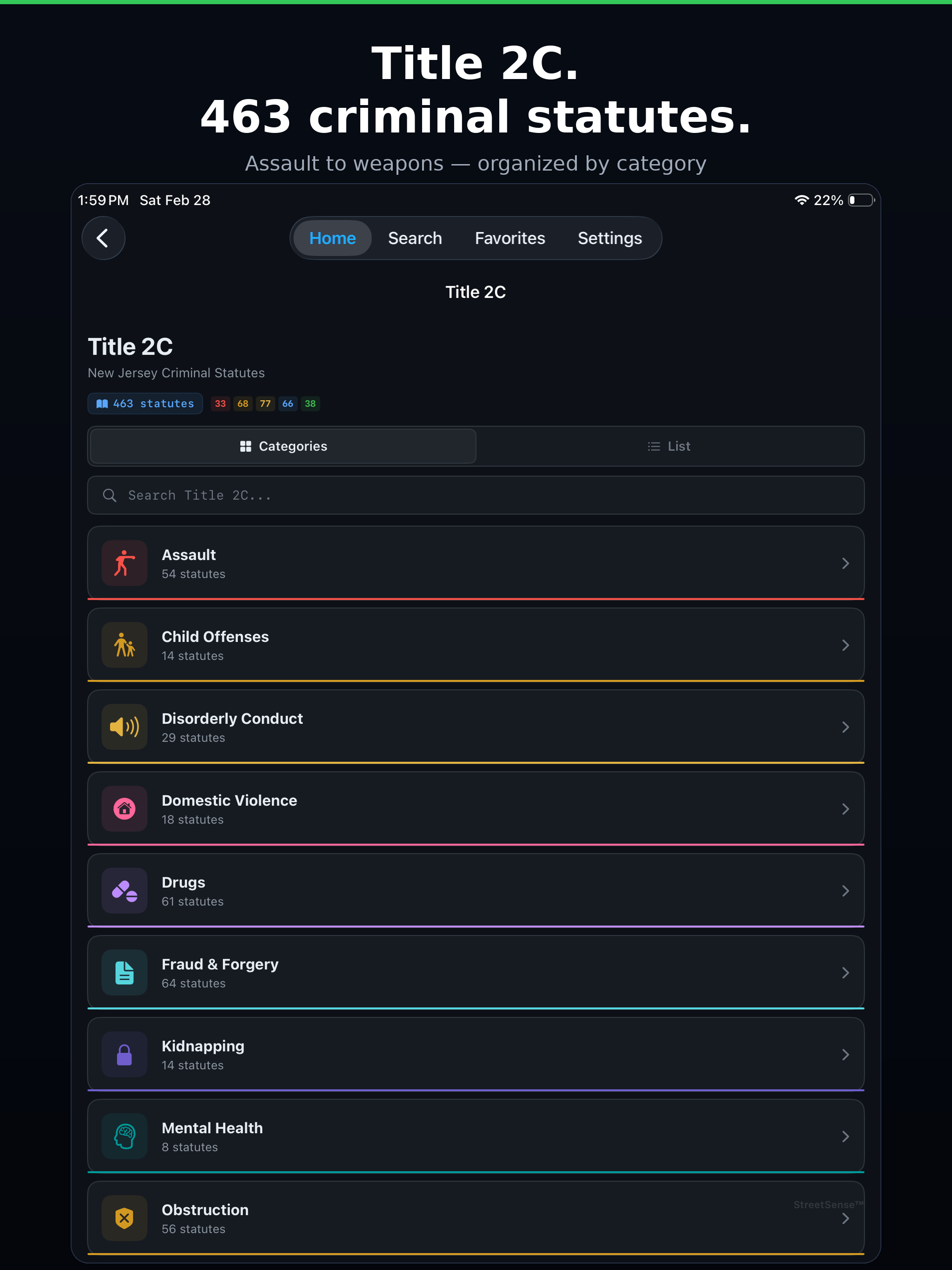The height and width of the screenshot is (1270, 952).
Task: Switch to the Home tab
Action: (x=332, y=238)
